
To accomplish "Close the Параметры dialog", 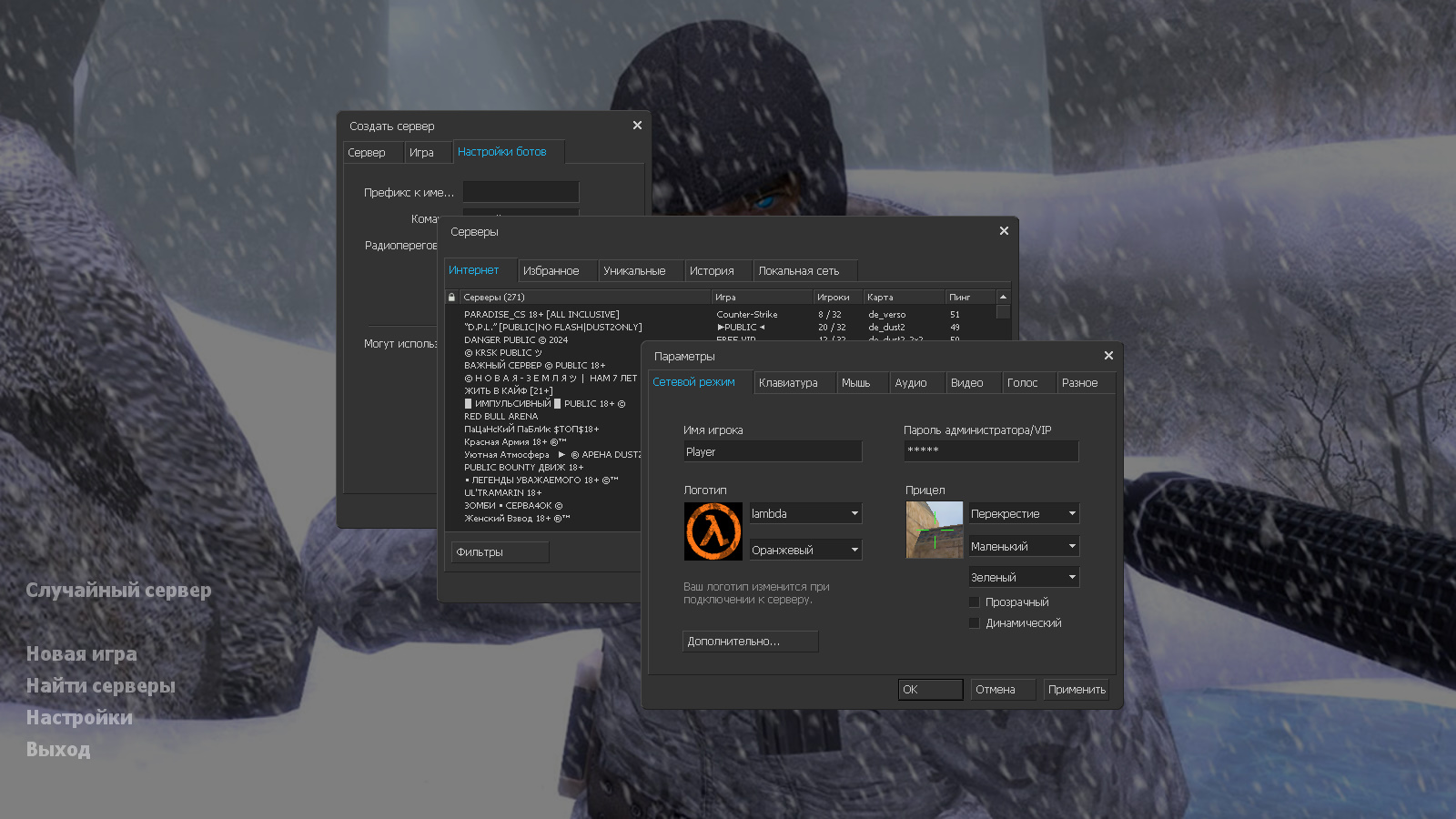I will click(x=1108, y=356).
